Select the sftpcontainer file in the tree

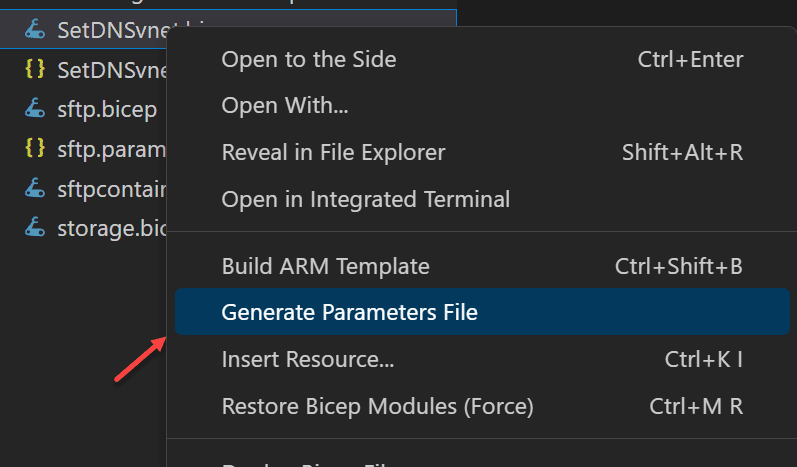[x=111, y=189]
